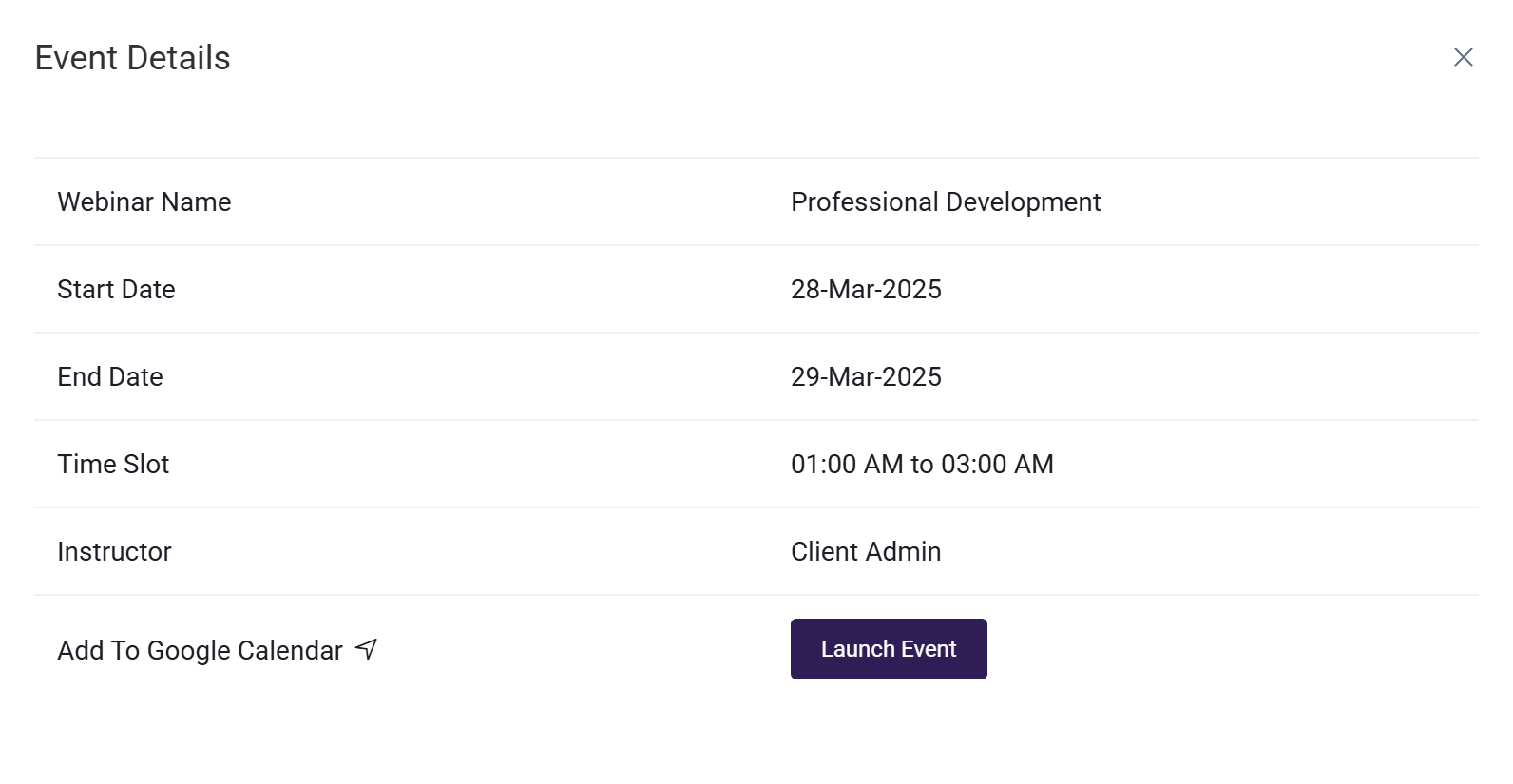Select the 03:00 AM end time
The width and height of the screenshot is (1513, 784).
pyautogui.click(x=997, y=464)
